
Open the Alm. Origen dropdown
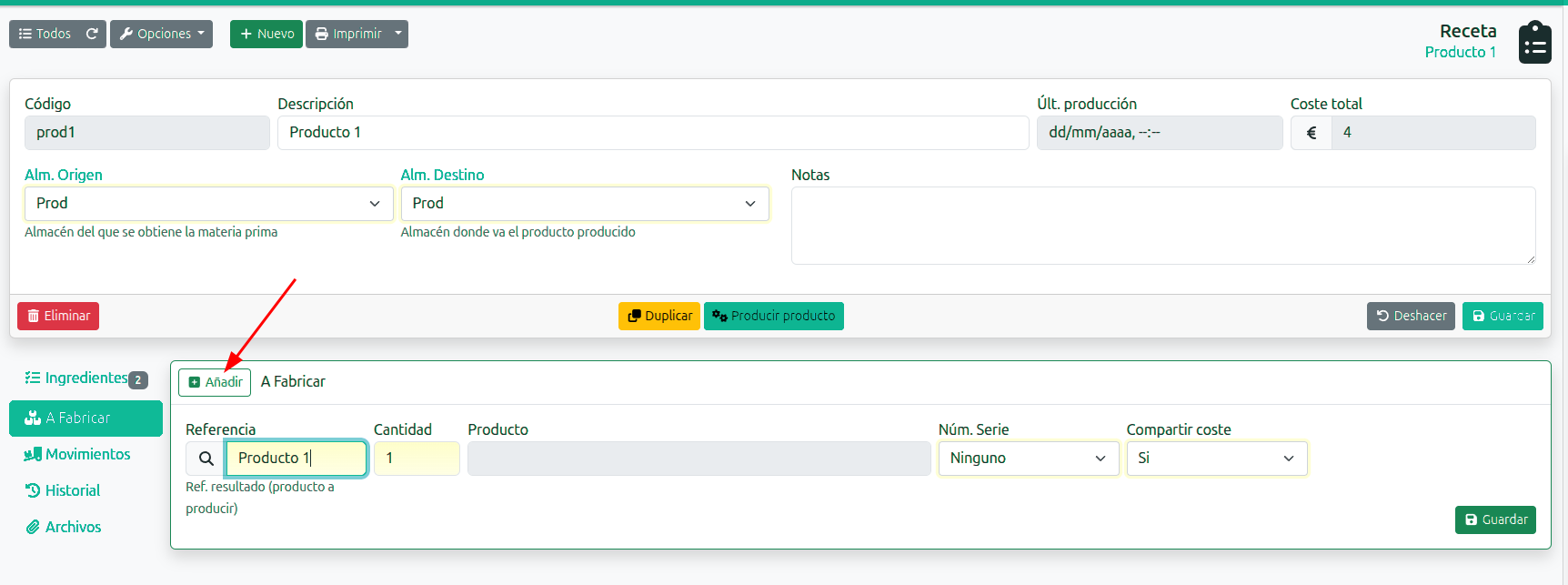pos(208,204)
